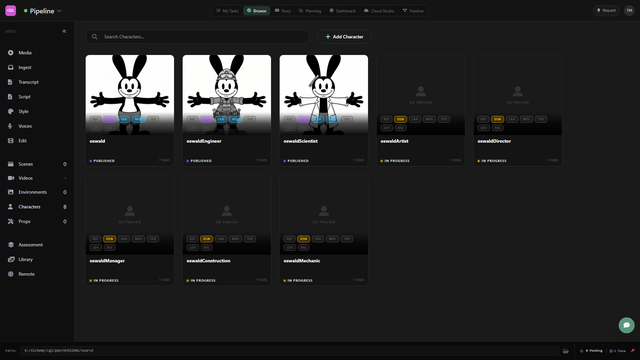Viewport: 640px width, 360px height.
Task: Open the Cloud Studio tab
Action: pyautogui.click(x=379, y=11)
